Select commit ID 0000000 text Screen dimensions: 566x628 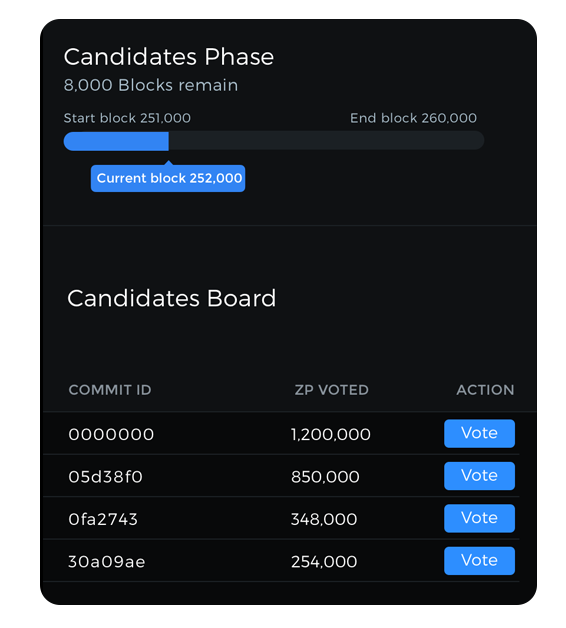click(111, 434)
